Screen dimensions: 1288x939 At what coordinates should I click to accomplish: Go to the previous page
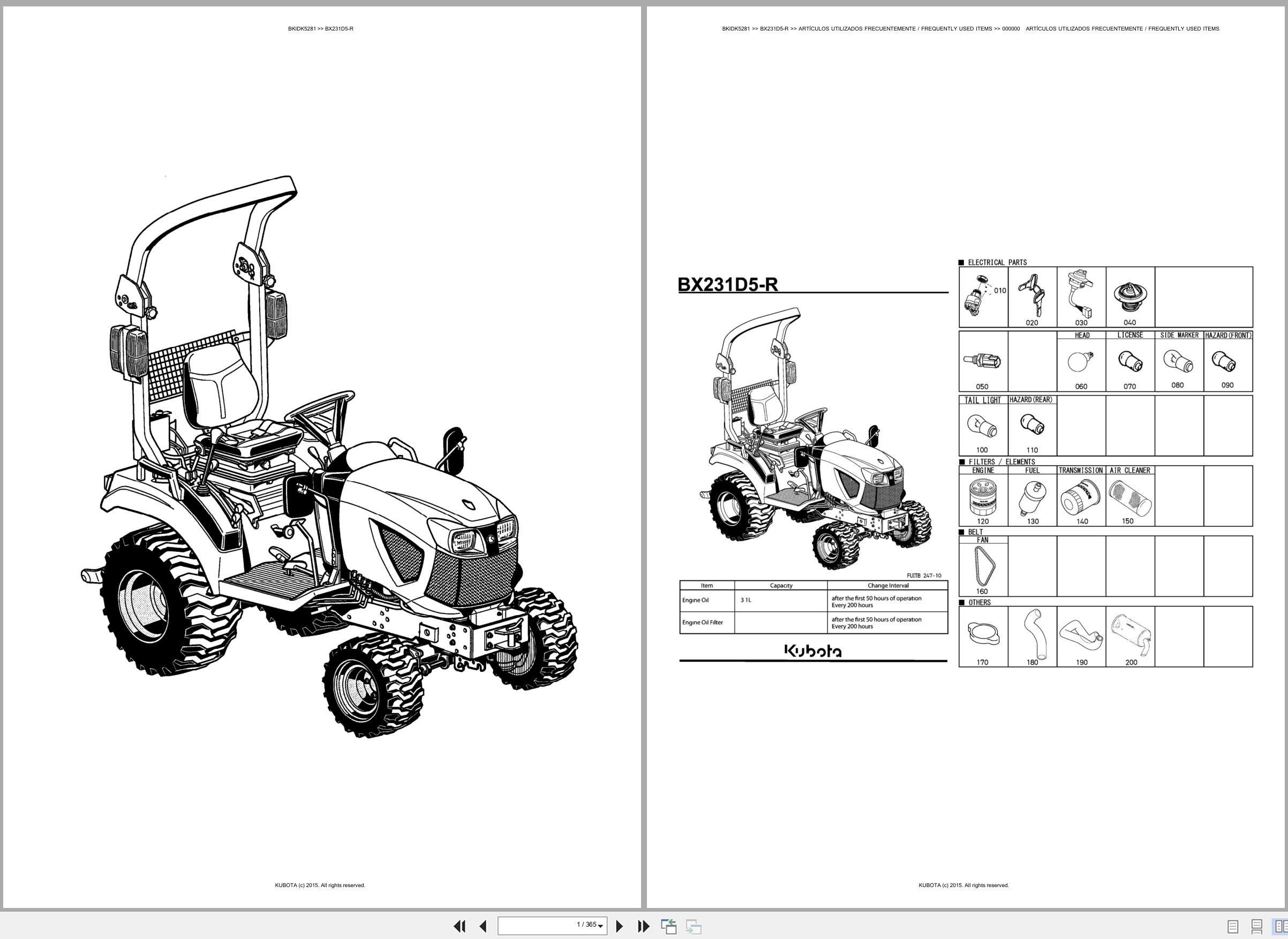(x=484, y=926)
